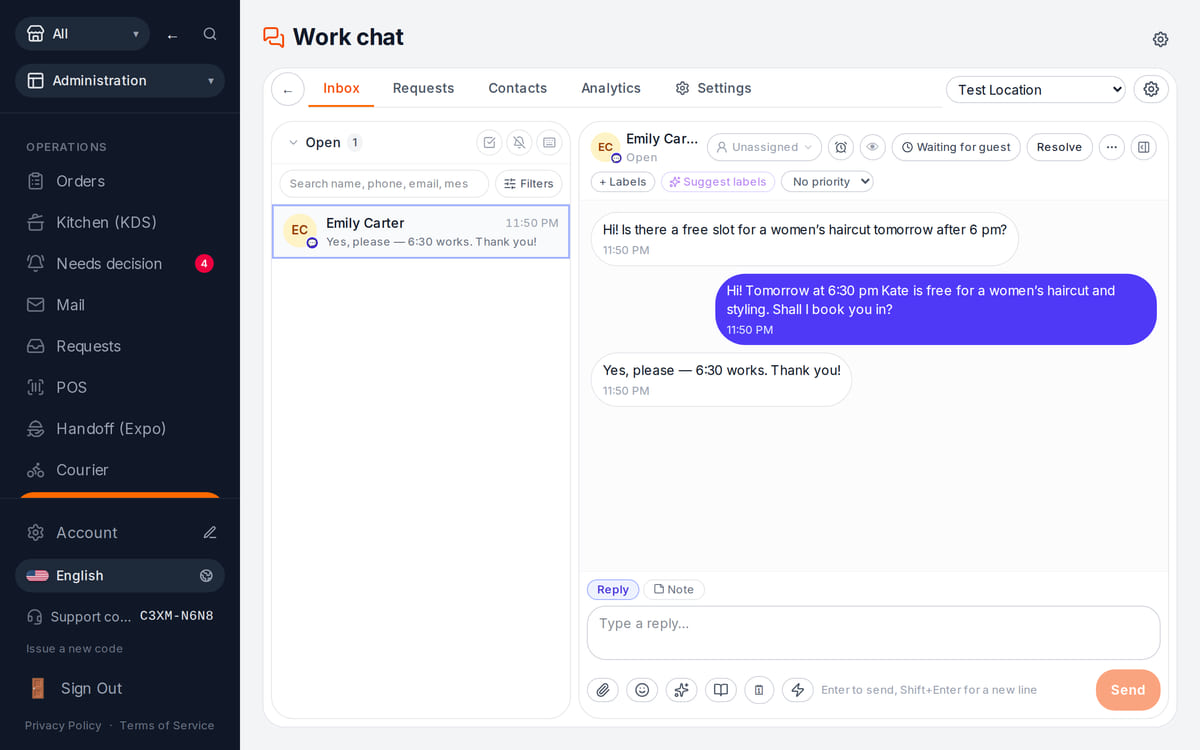Viewport: 1200px width, 750px height.
Task: Click the Send button
Action: [1128, 690]
